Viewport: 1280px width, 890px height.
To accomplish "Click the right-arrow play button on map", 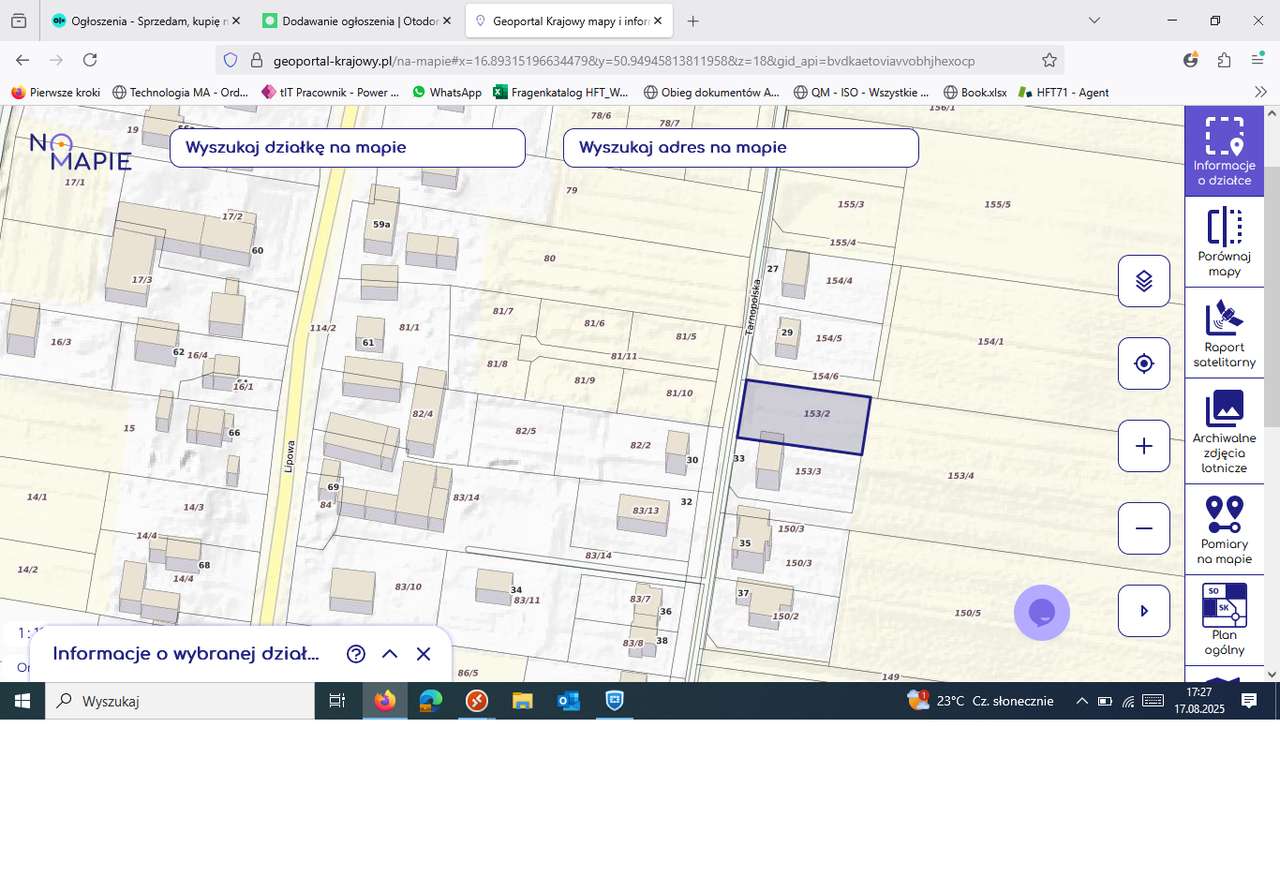I will (x=1144, y=611).
